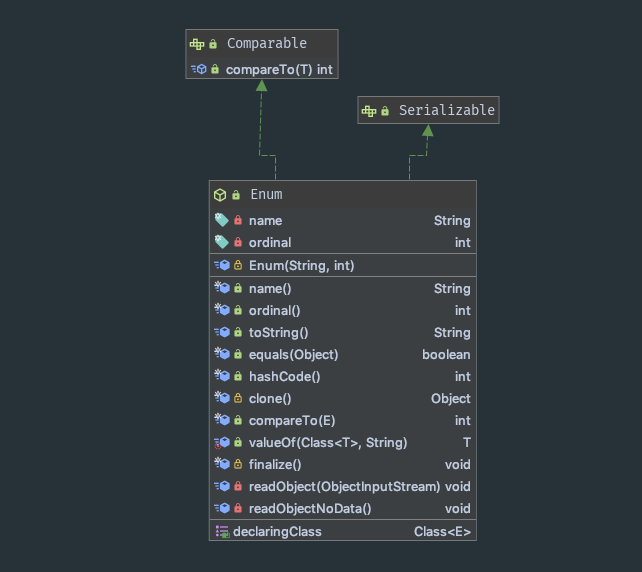Select the valueOf(Class<T>, String) method
The image size is (642, 572).
327,442
